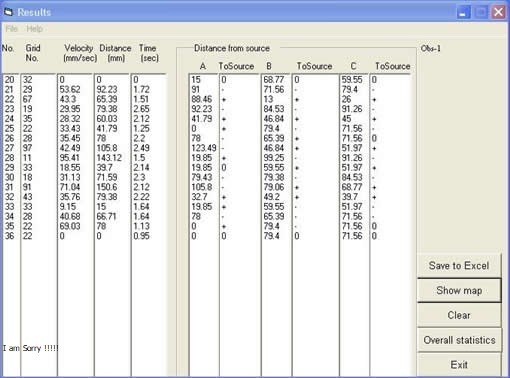
Task: Select column B value 49.2
Action: [x=272, y=197]
